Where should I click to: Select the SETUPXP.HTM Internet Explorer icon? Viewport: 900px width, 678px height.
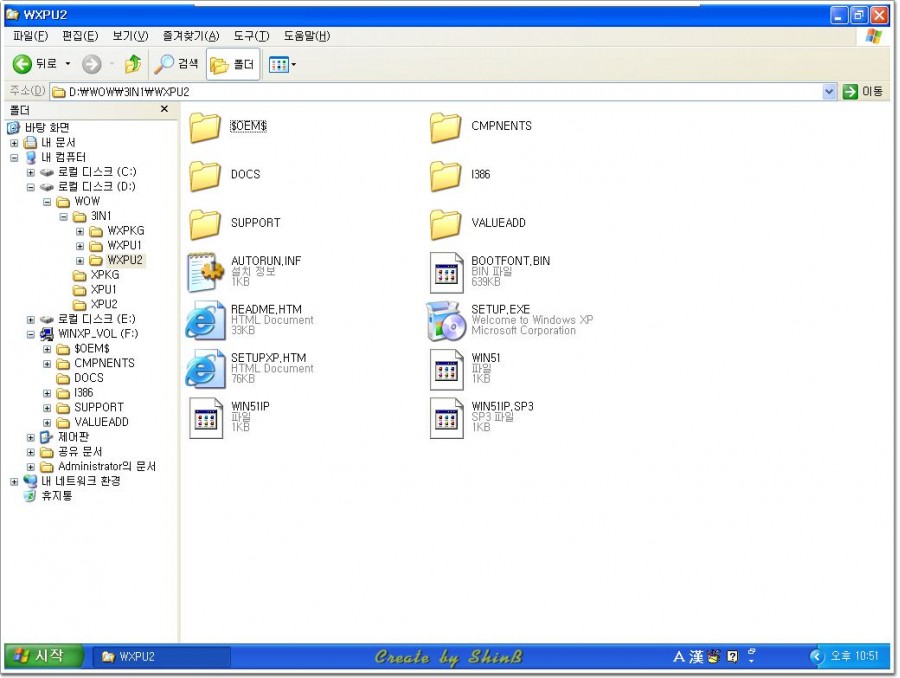tap(205, 369)
